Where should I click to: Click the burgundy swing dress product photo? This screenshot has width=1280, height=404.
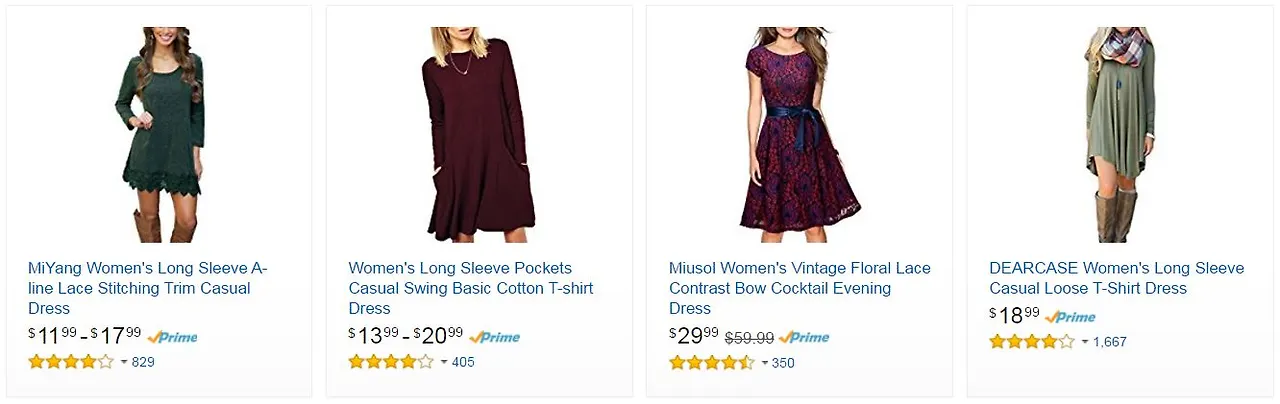(x=479, y=135)
